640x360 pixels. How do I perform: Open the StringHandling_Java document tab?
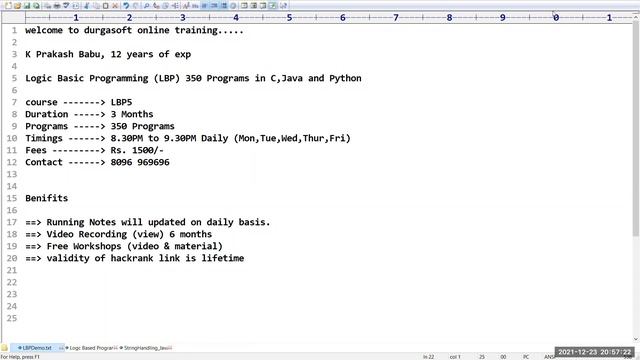(x=146, y=348)
